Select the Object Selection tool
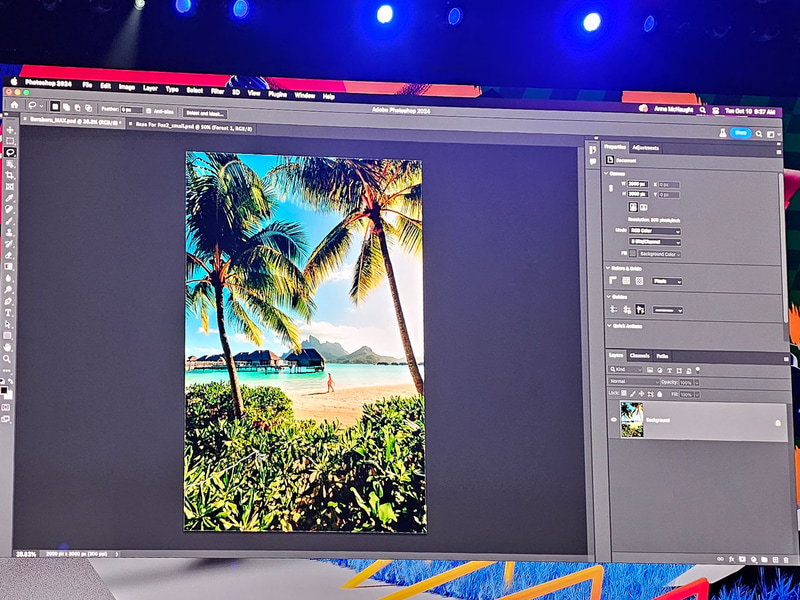The height and width of the screenshot is (600, 800). [x=10, y=164]
